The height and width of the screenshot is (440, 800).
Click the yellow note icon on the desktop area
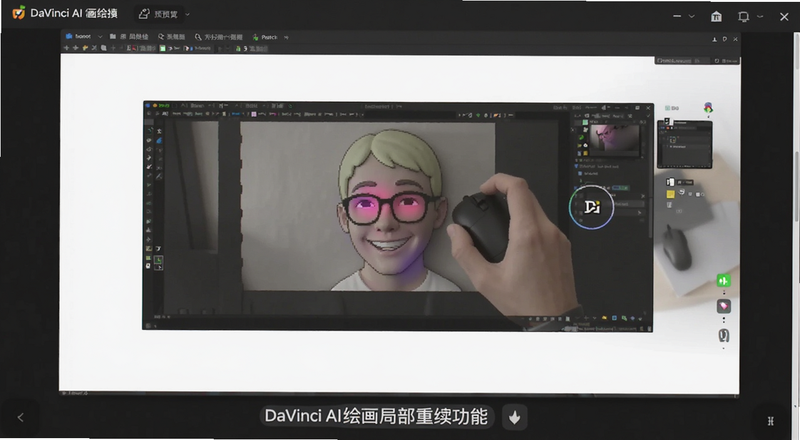[670, 194]
